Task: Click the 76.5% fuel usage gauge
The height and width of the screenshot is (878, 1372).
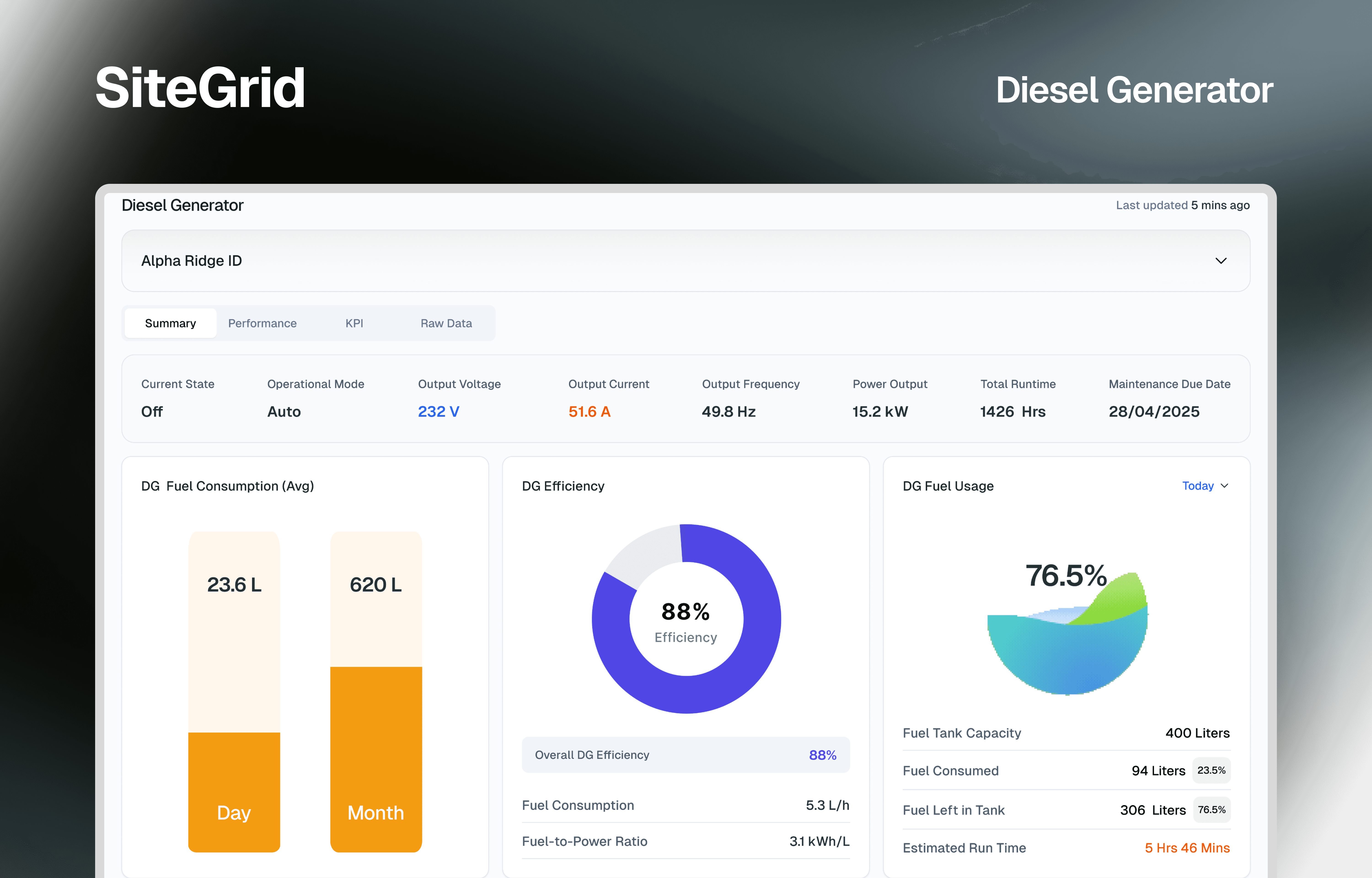Action: point(1067,627)
